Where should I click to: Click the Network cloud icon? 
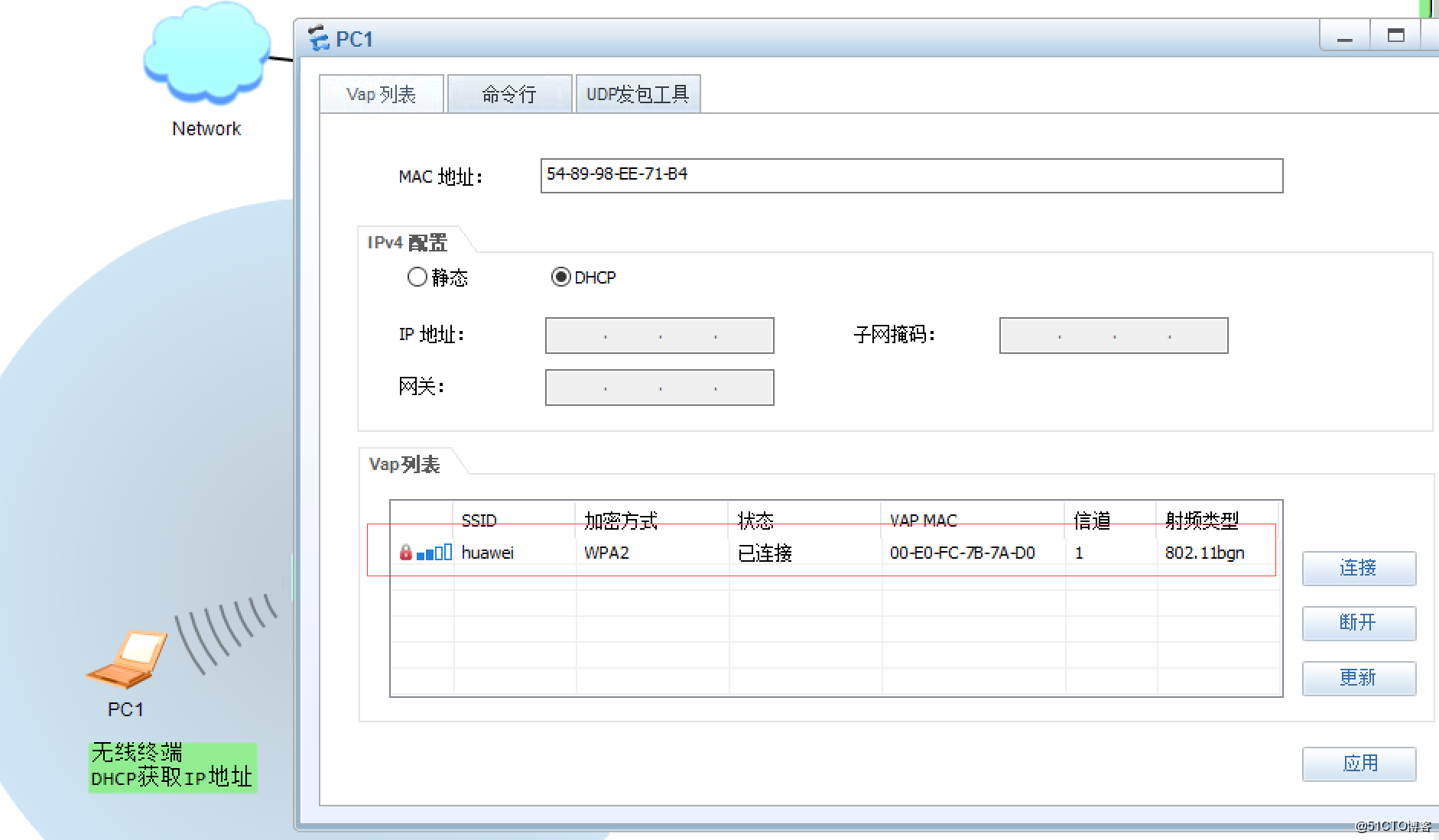[x=206, y=54]
